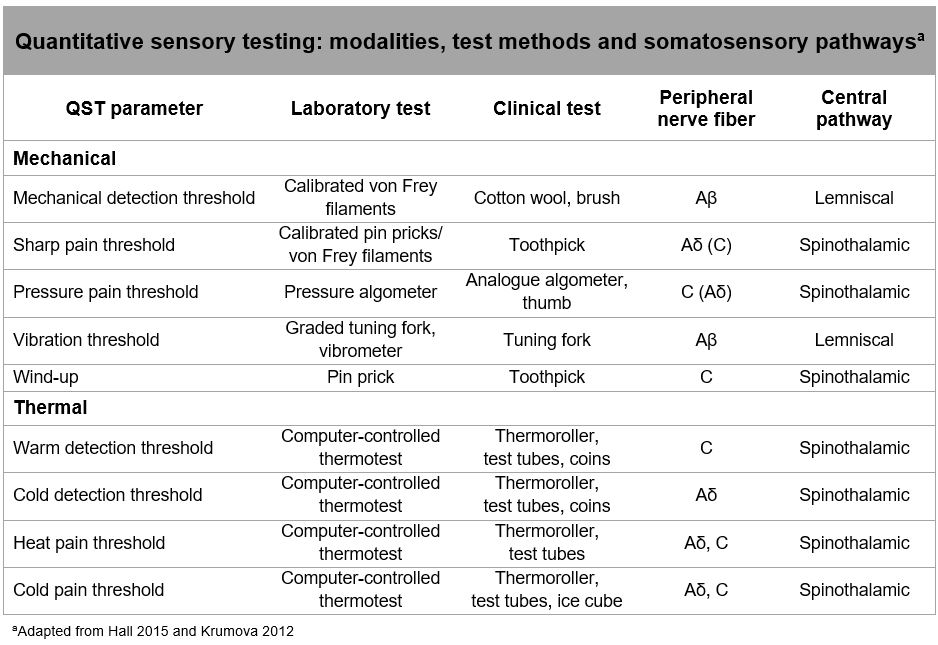Click the Cotton wool, brush cell
Screen dimensions: 938x645
tap(547, 198)
